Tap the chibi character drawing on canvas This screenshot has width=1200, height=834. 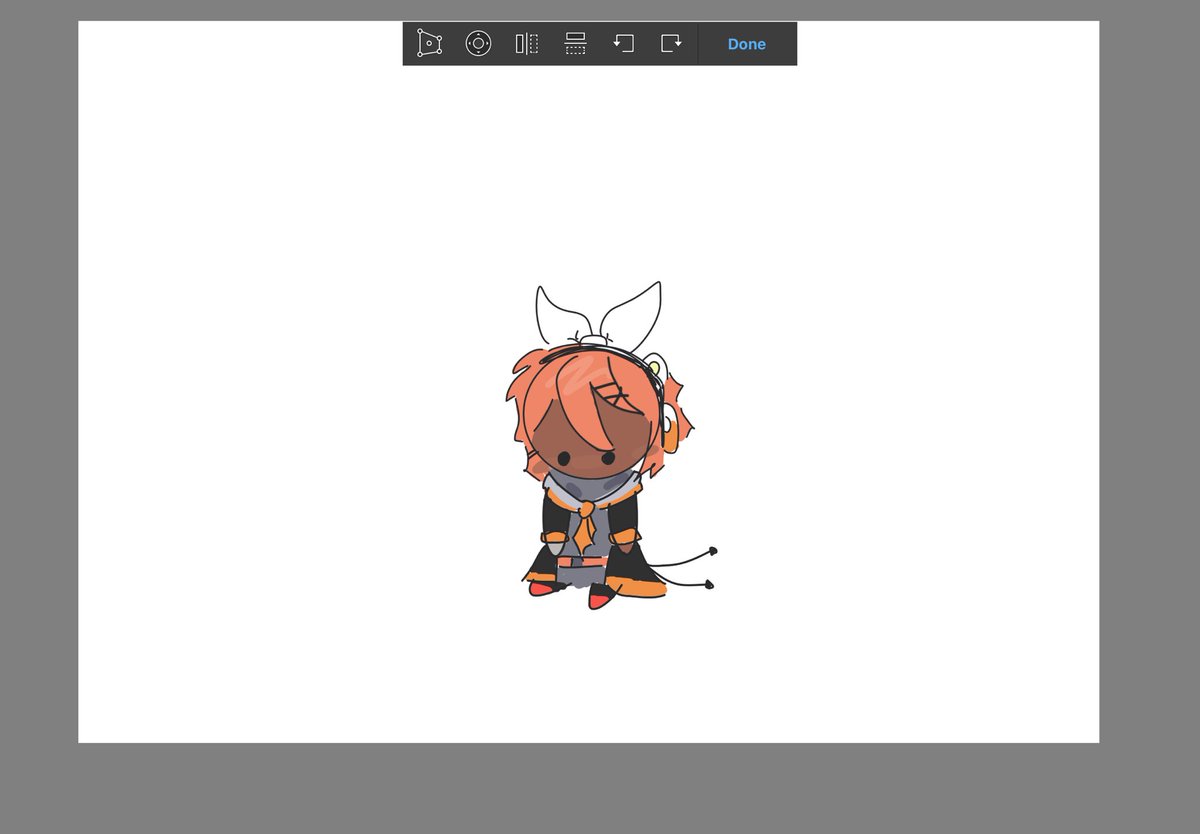point(610,447)
